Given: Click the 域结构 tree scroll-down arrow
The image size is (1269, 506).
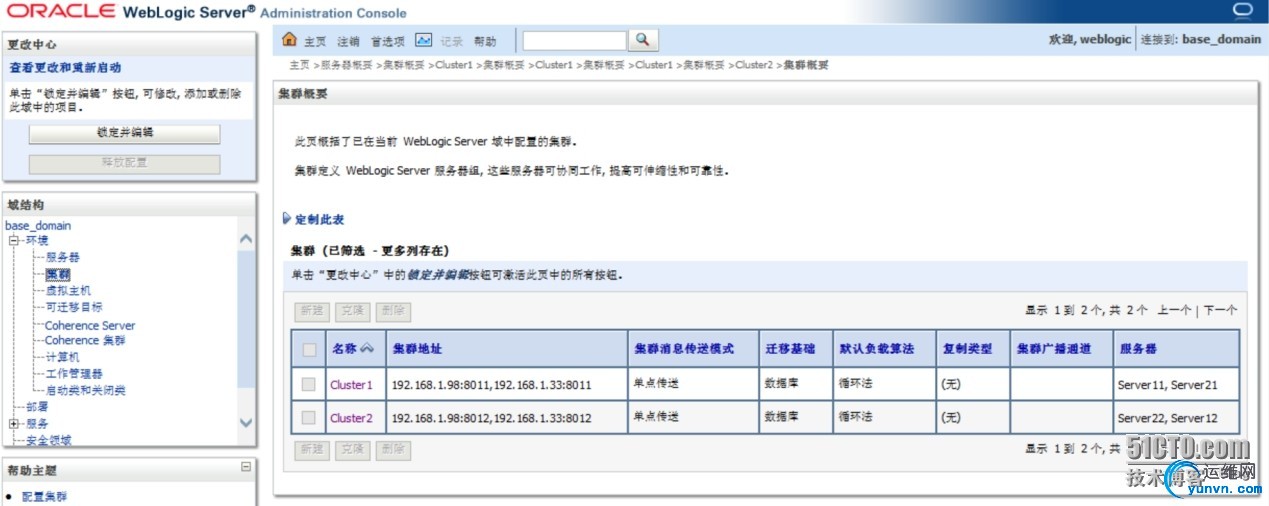Looking at the screenshot, I should (246, 423).
